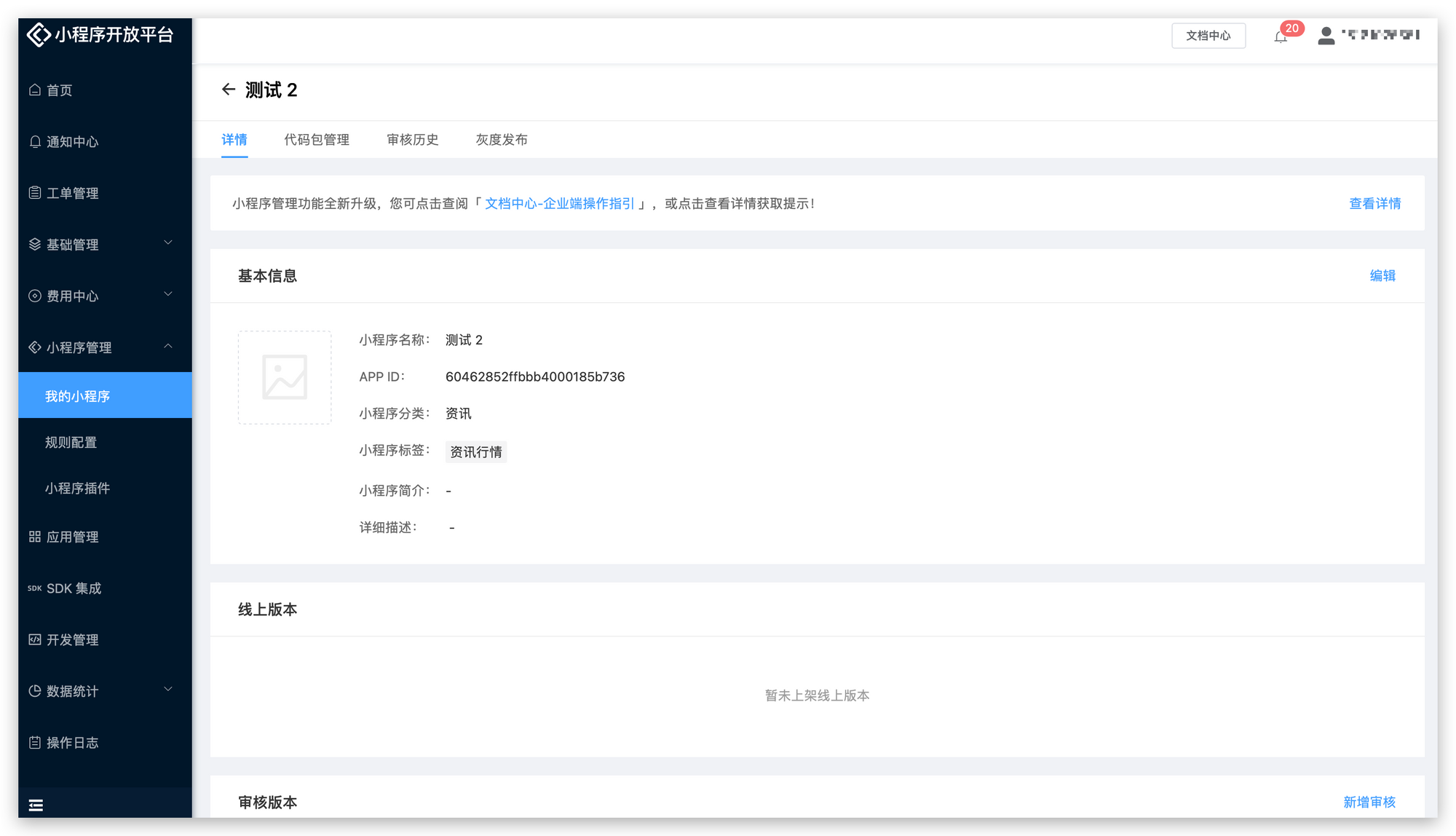Click the 首页 home icon in sidebar
1456x836 pixels.
coord(35,90)
